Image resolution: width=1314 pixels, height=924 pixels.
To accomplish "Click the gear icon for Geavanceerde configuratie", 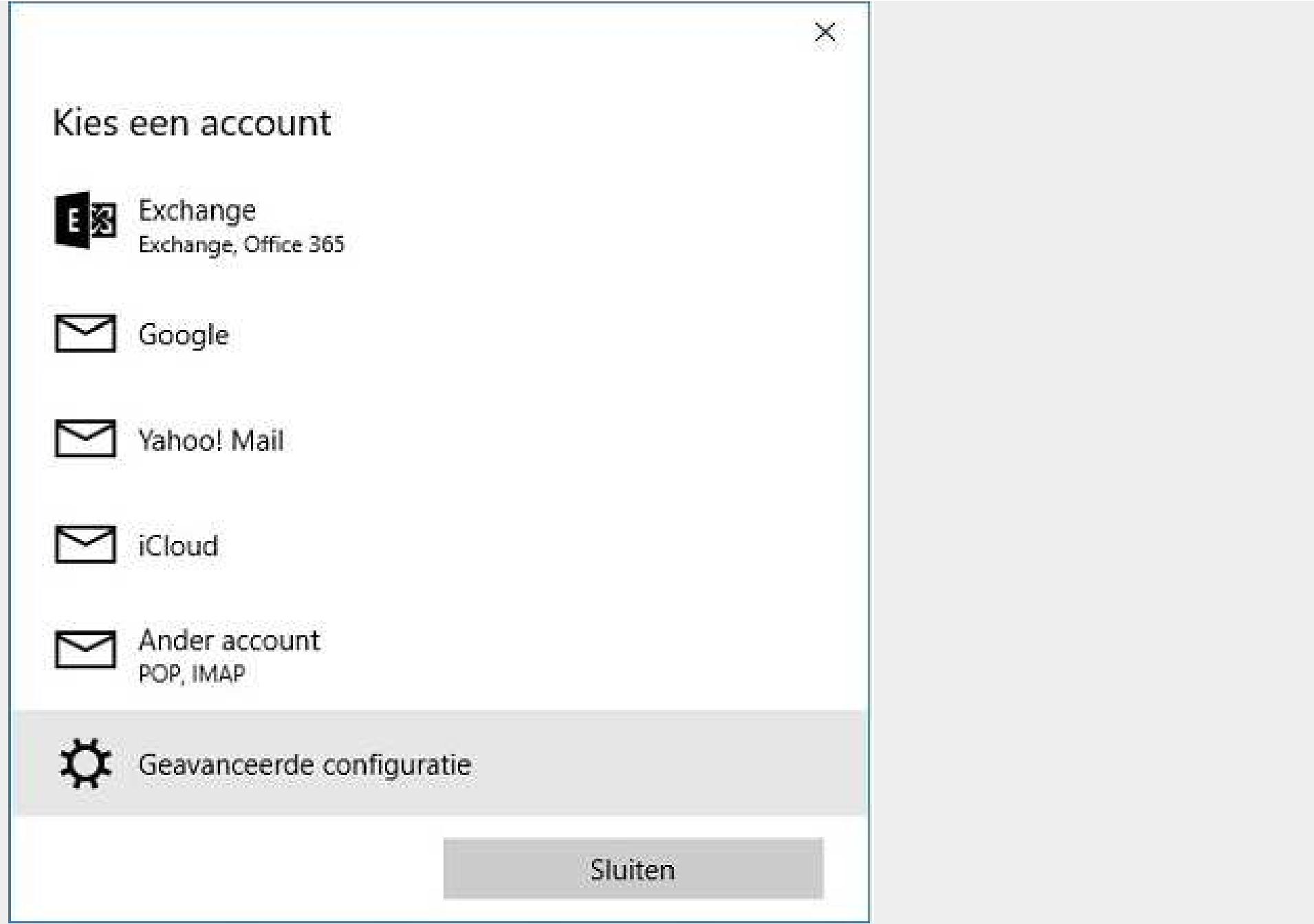I will coord(85,763).
